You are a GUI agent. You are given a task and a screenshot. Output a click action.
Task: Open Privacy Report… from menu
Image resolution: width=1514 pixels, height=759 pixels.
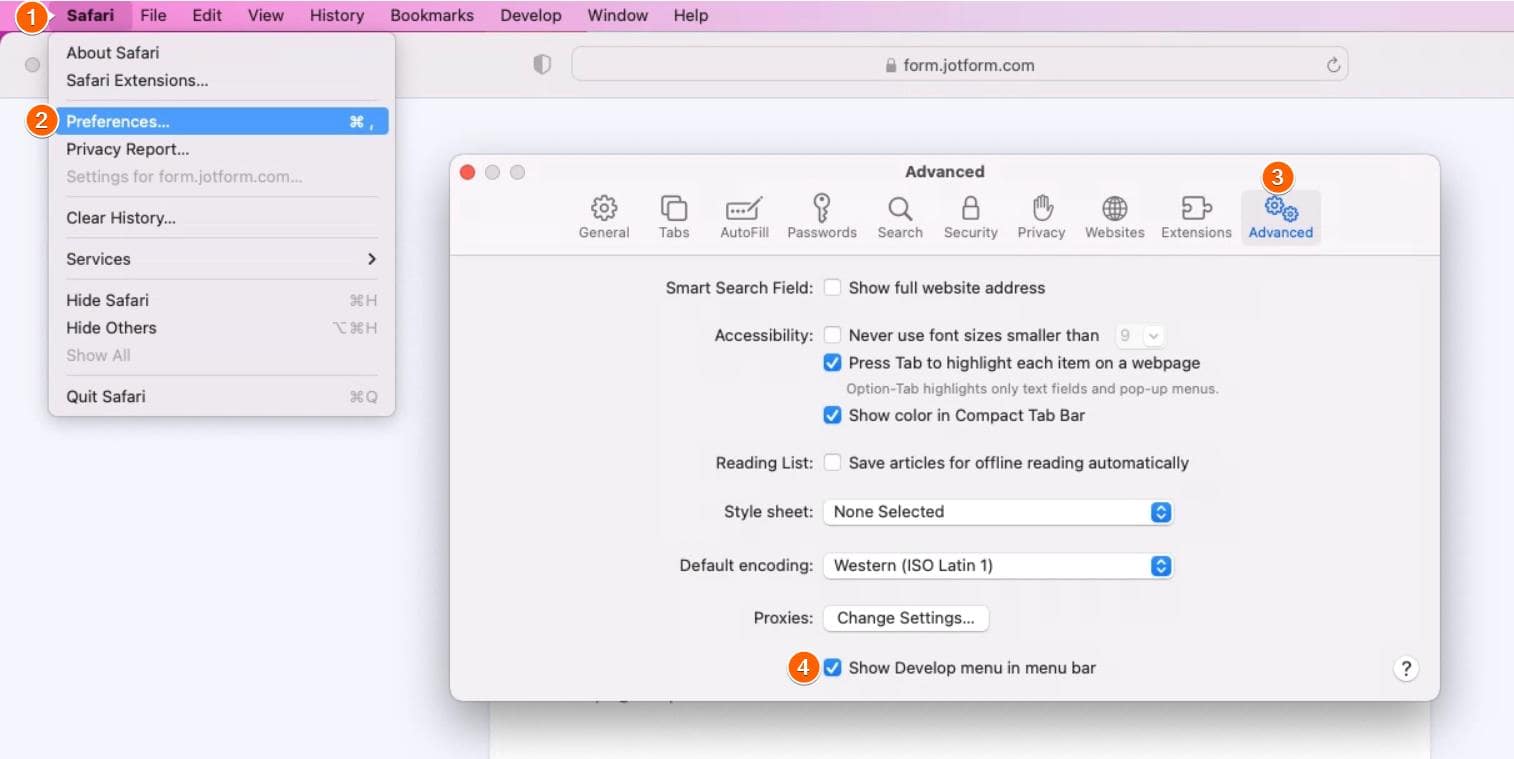click(221, 150)
